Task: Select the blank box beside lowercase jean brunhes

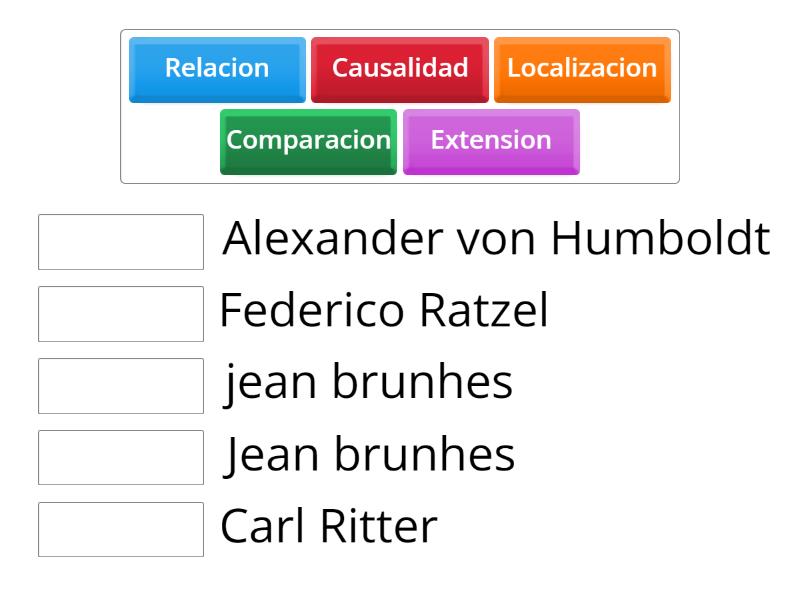Action: point(120,383)
